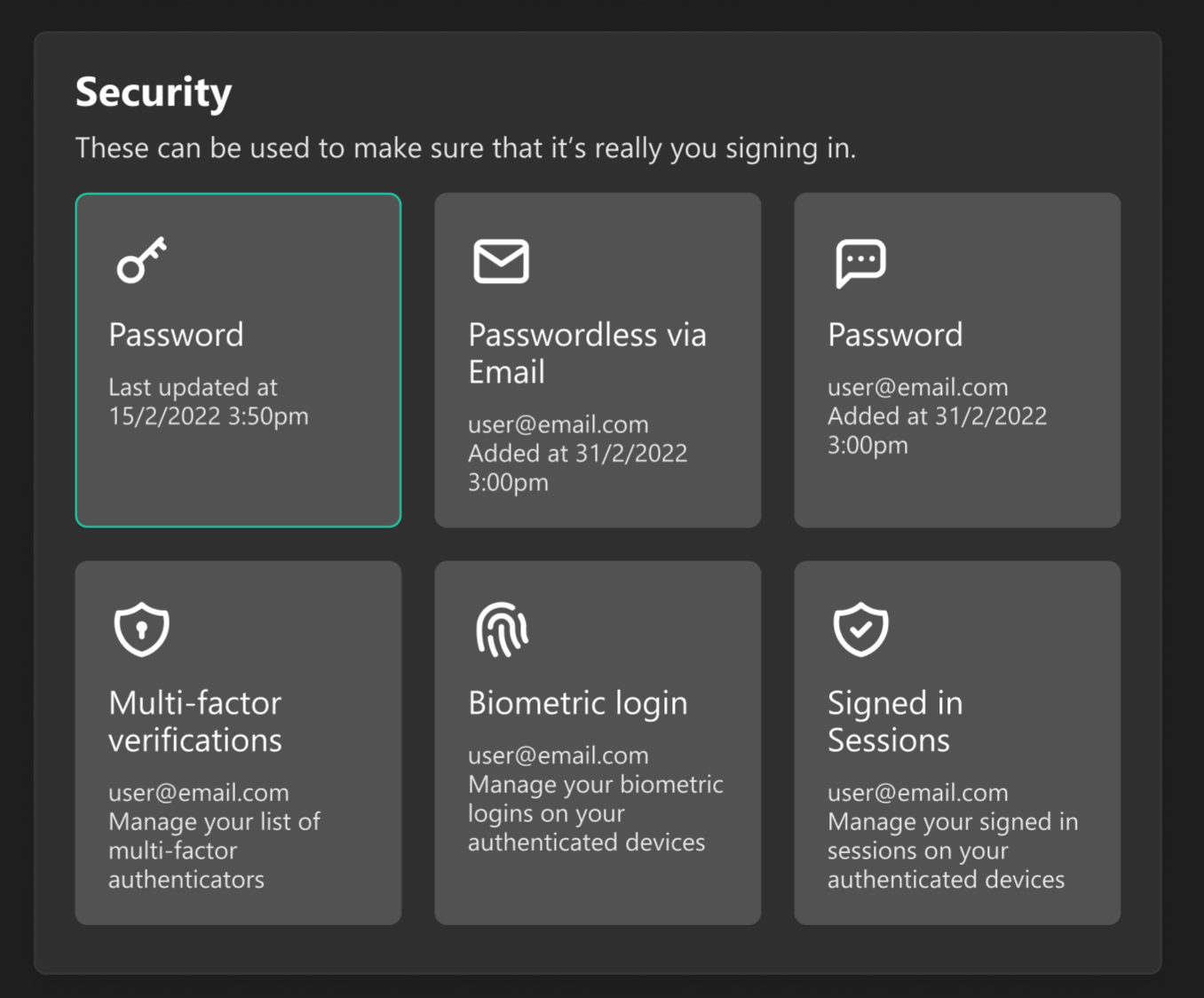Click the manage sessions description text
The height and width of the screenshot is (998, 1204).
952,851
